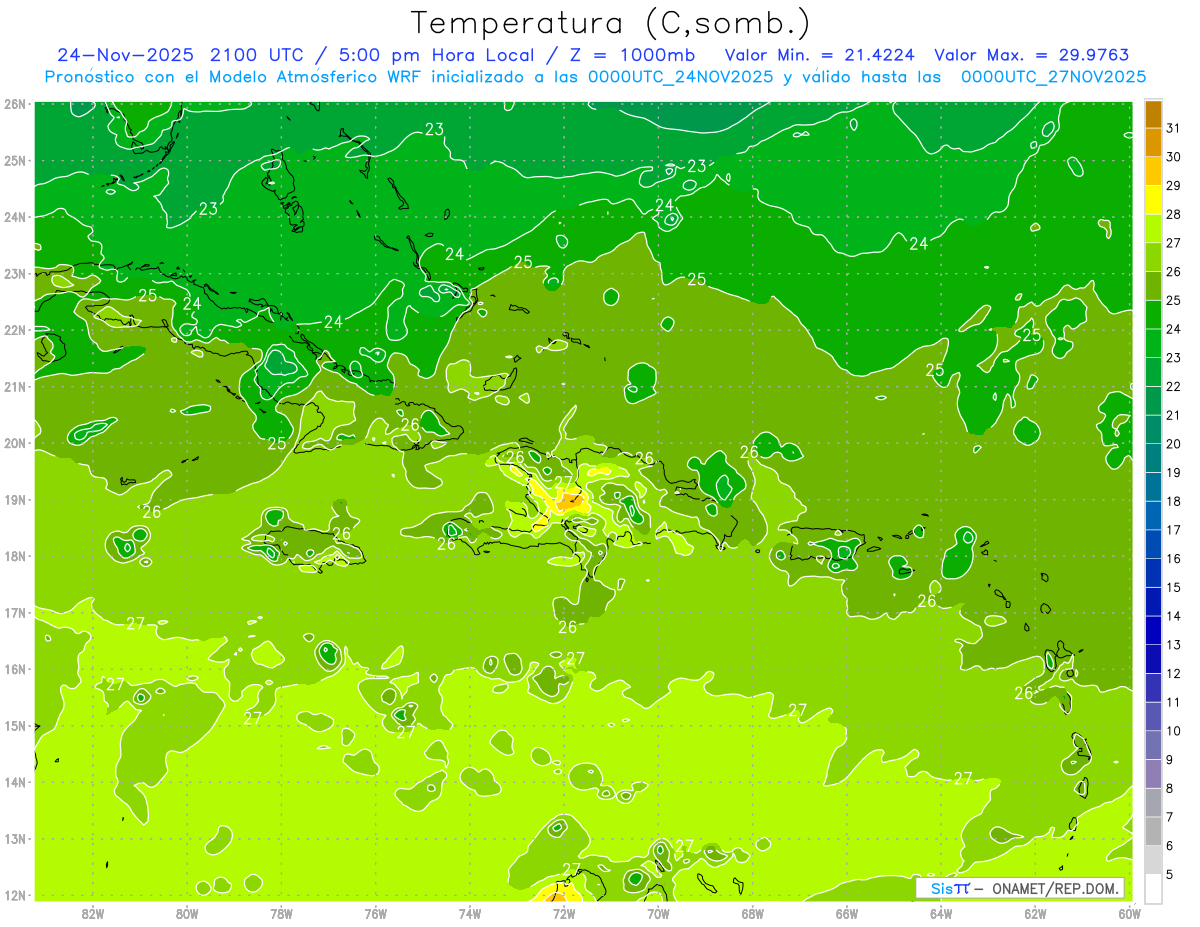Click the '64W' longitude axis label
This screenshot has width=1200, height=927.
[941, 913]
